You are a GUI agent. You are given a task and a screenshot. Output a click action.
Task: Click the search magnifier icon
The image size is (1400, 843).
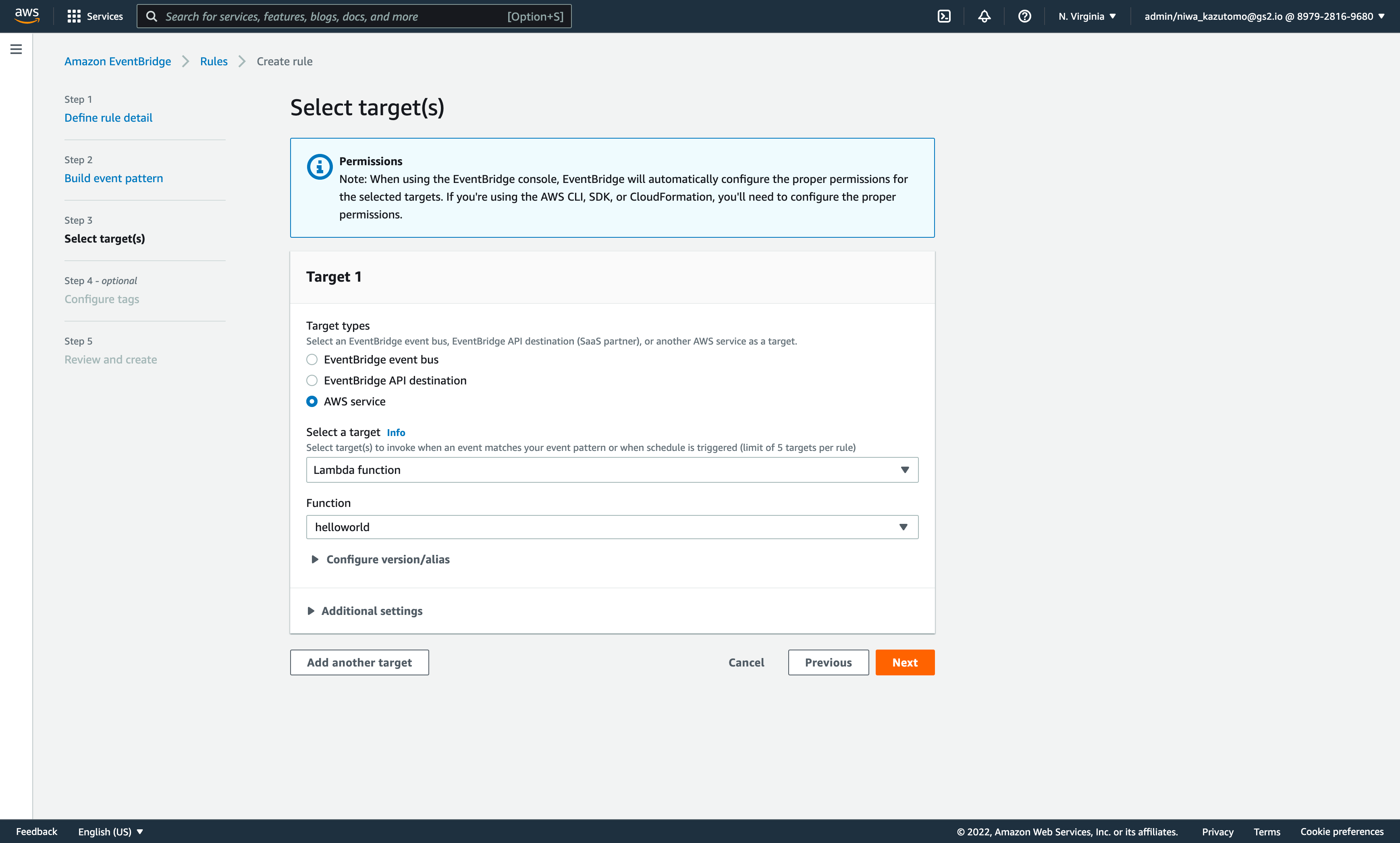pyautogui.click(x=152, y=17)
